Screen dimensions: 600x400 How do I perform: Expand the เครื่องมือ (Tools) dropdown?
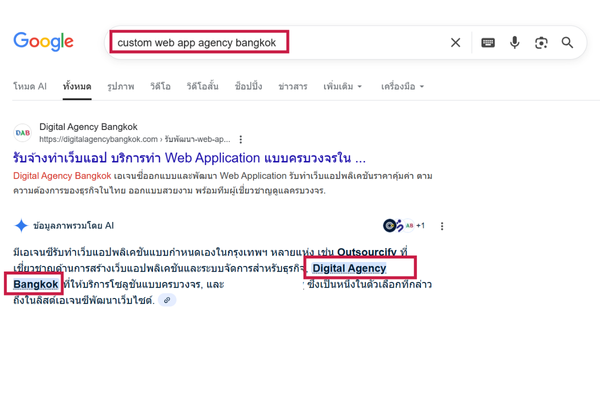click(402, 87)
